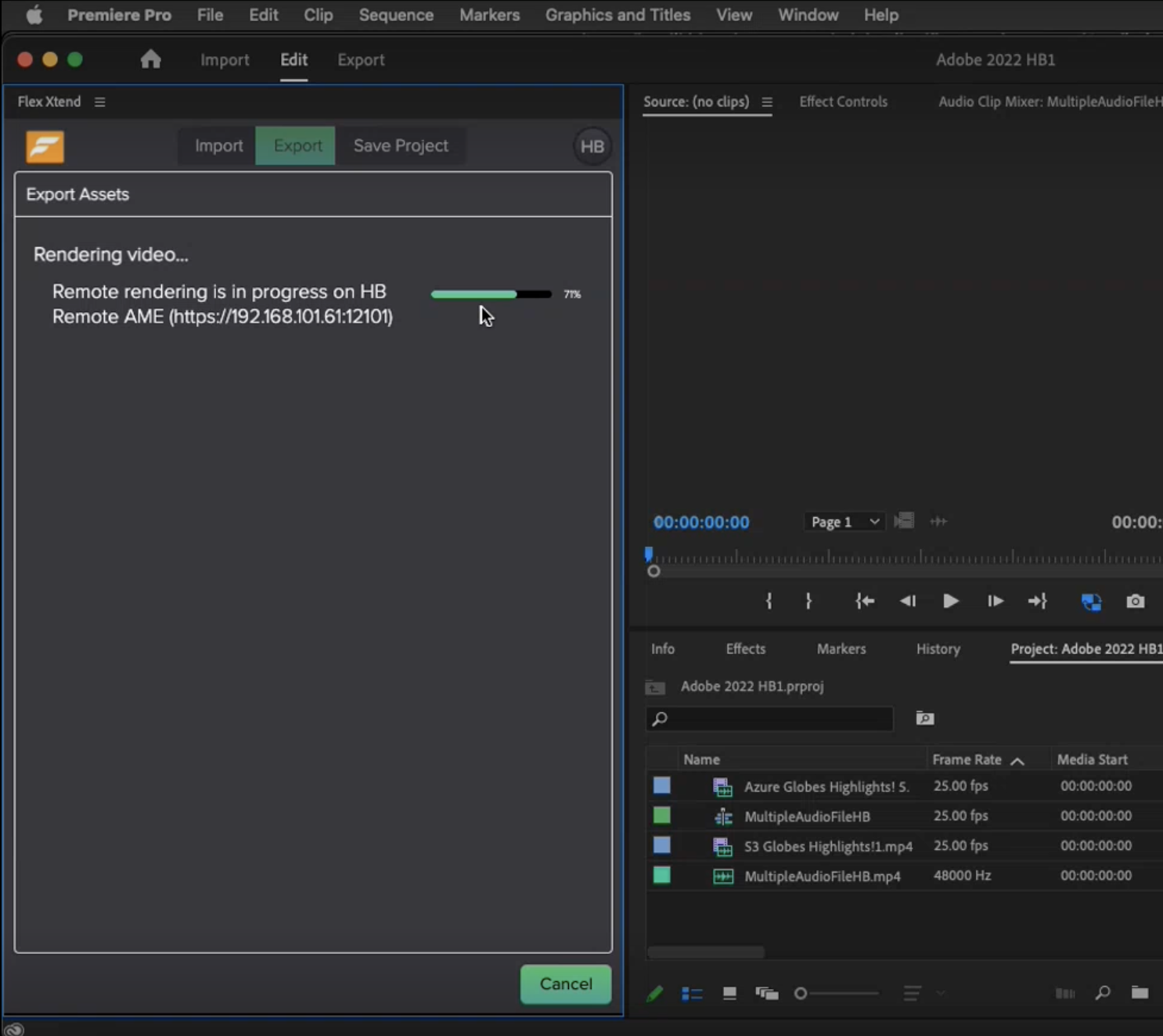Cancel the remote rendering export
The height and width of the screenshot is (1036, 1163).
point(566,984)
